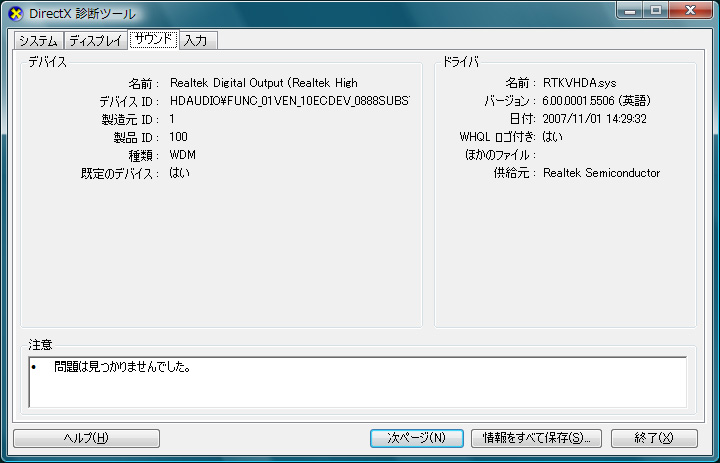Click the 日付 label in driver group

523,119
